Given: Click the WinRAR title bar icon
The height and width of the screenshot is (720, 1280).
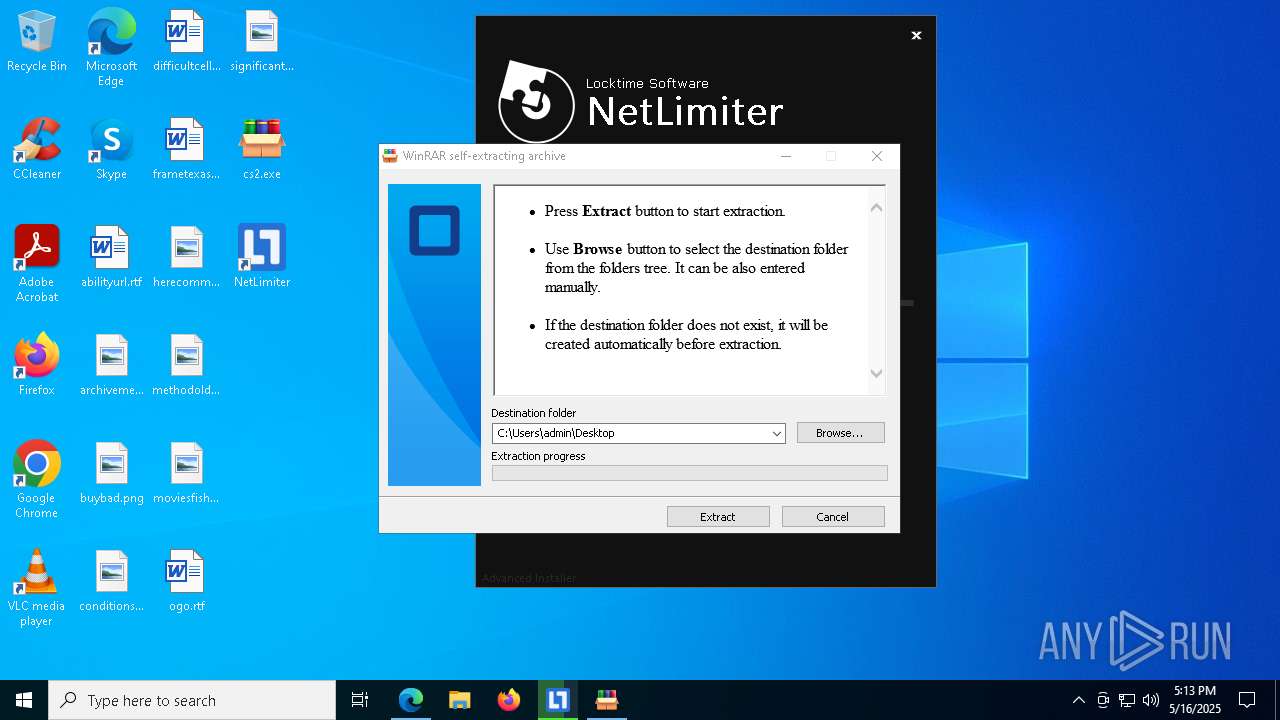Looking at the screenshot, I should (x=390, y=156).
